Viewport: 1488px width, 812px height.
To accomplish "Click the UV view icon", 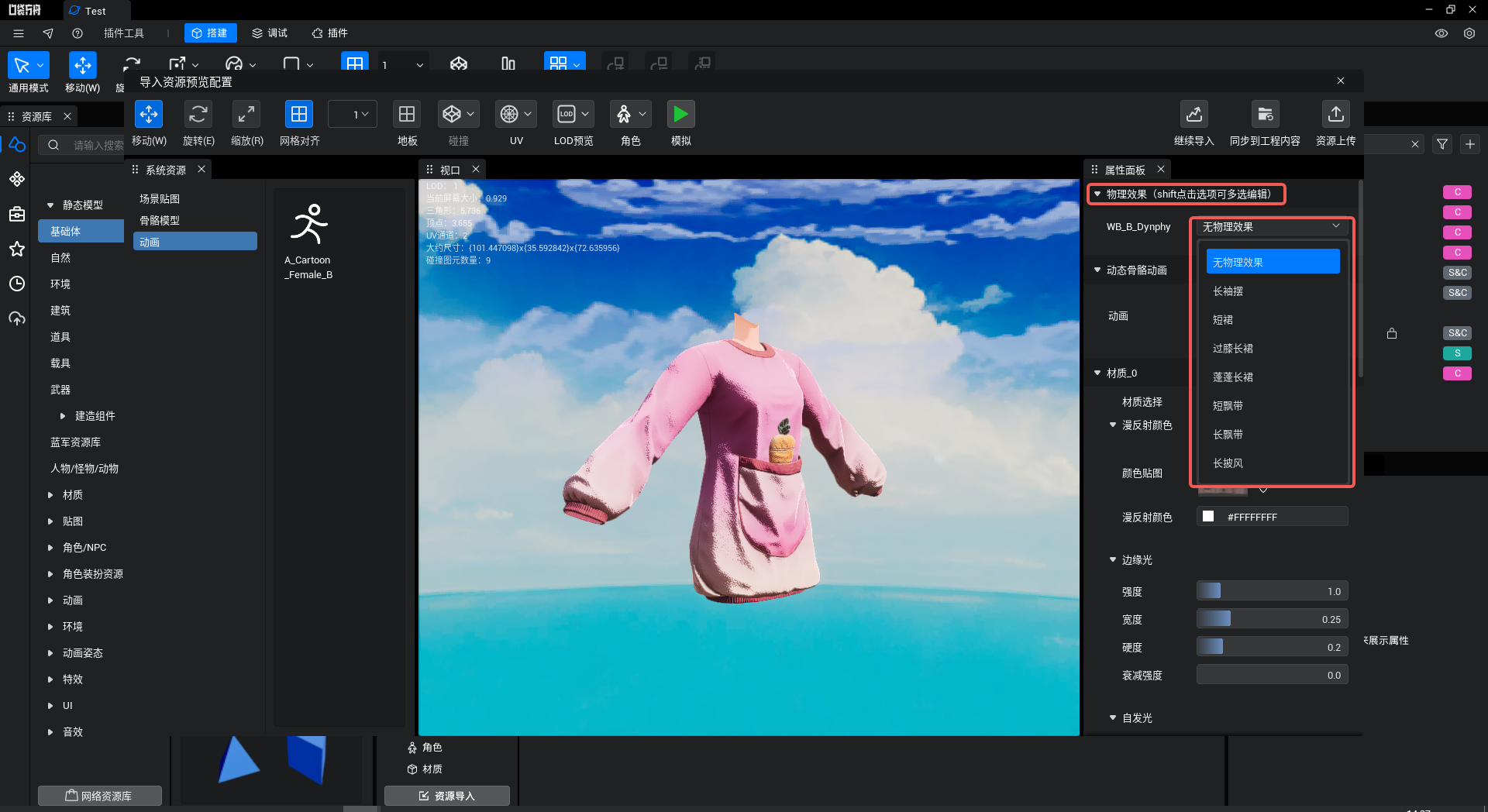I will (x=509, y=115).
